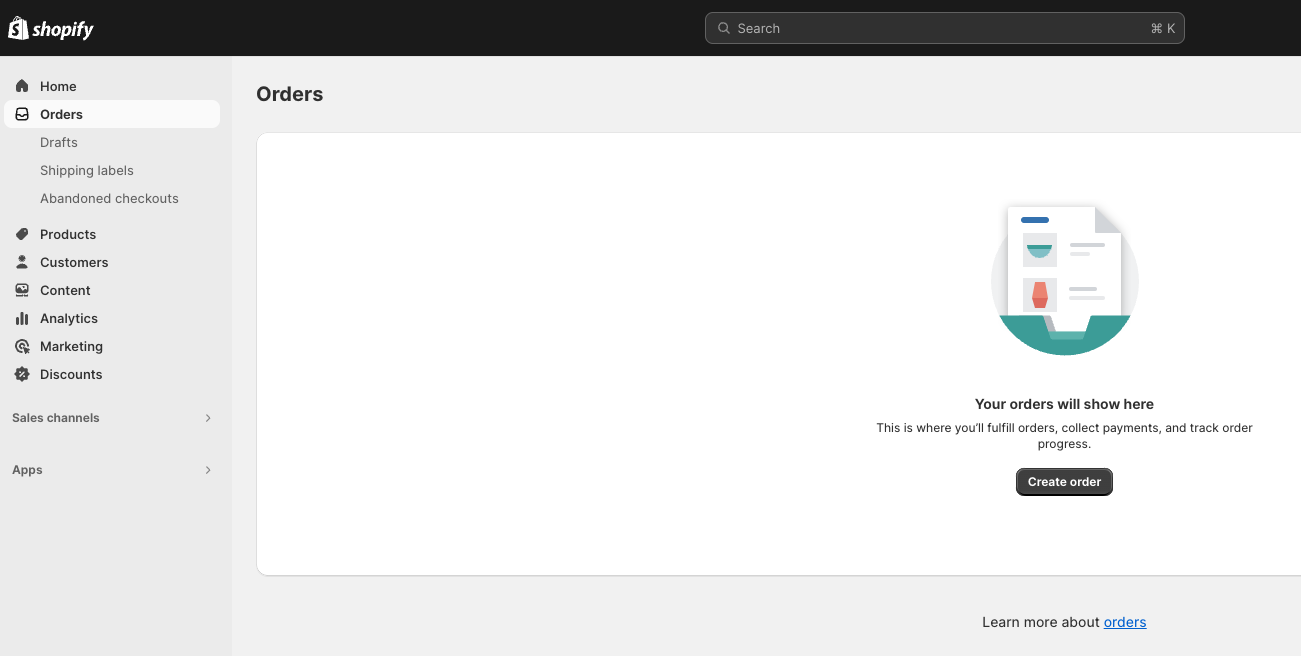Click the Marketing target icon
The width and height of the screenshot is (1301, 656).
tap(22, 346)
